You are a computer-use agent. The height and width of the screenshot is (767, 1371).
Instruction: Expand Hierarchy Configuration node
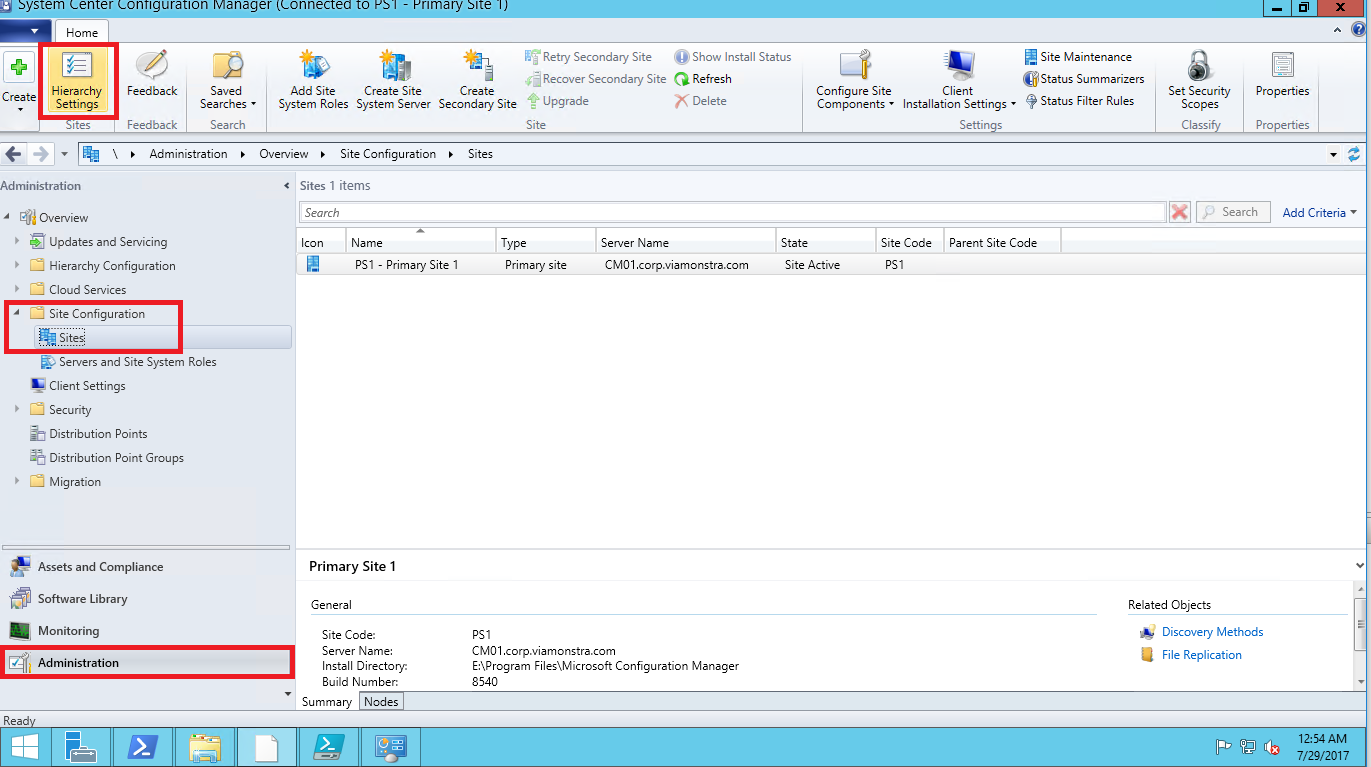pyautogui.click(x=17, y=265)
